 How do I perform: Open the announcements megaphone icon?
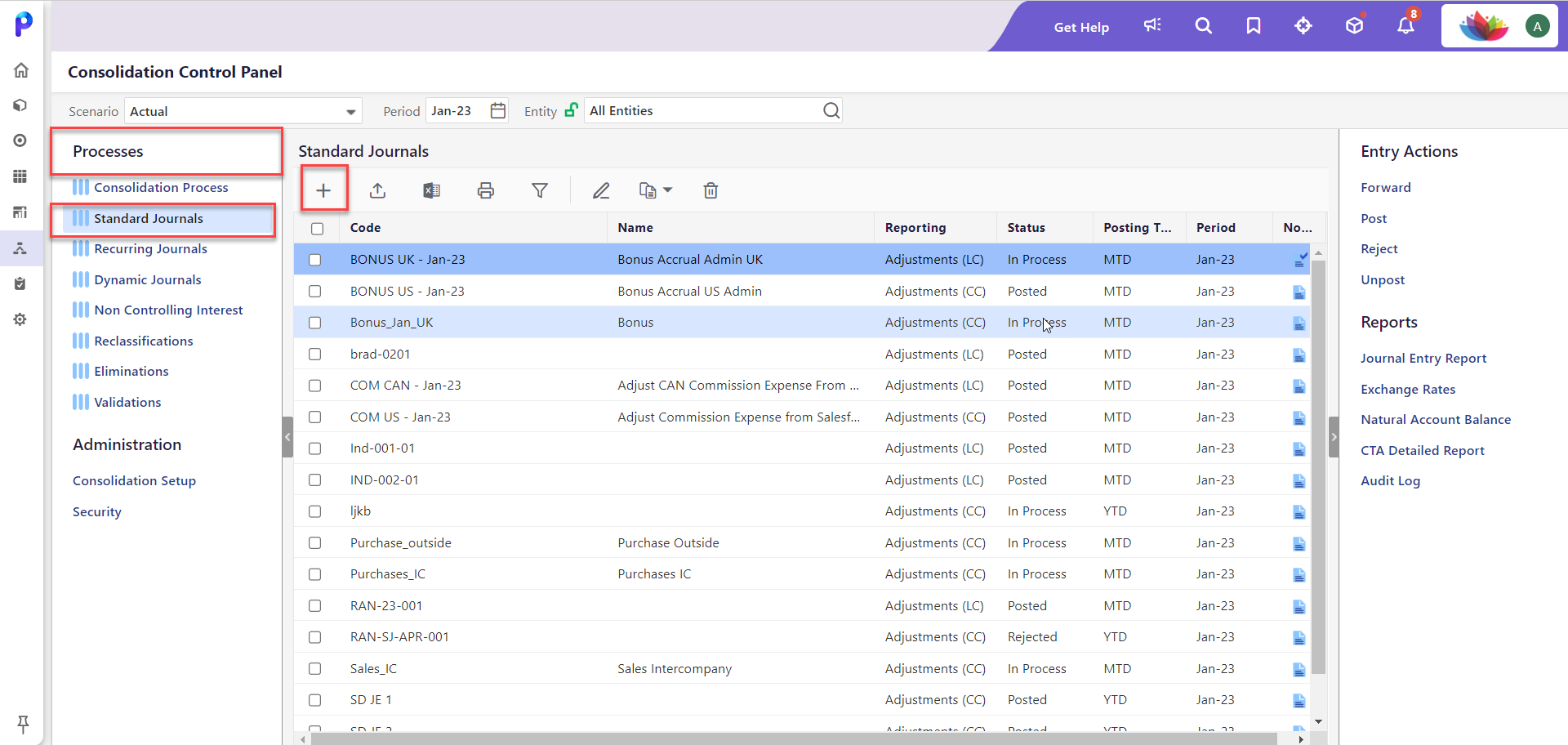(x=1152, y=26)
